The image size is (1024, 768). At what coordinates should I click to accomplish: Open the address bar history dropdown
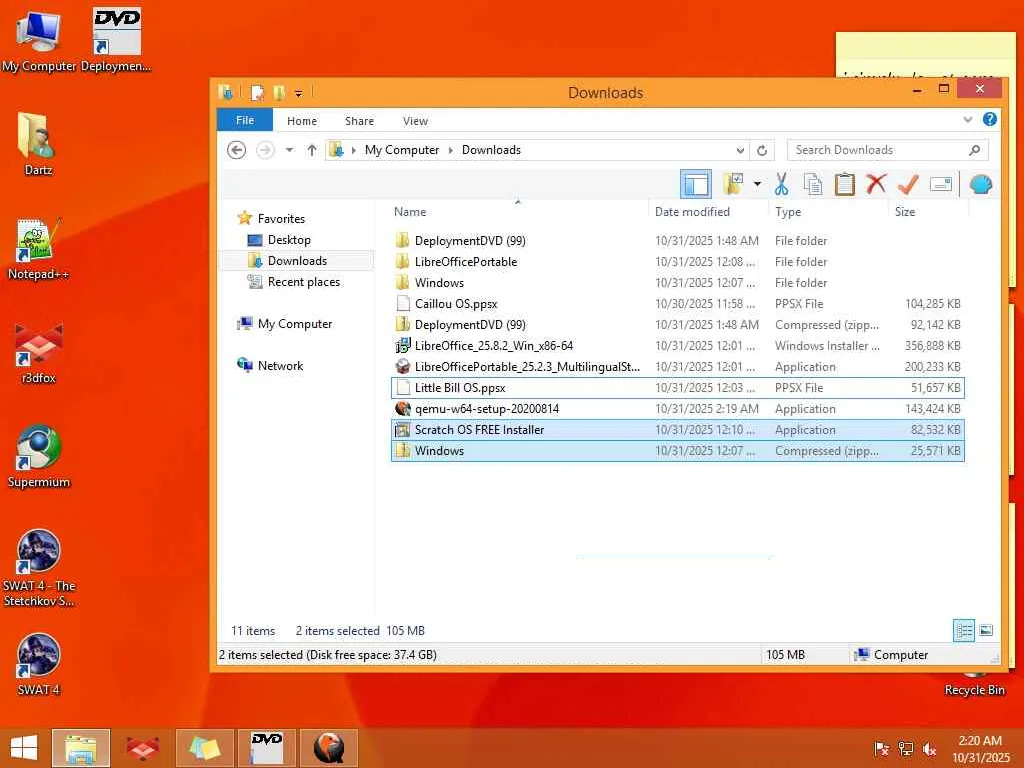click(x=740, y=150)
